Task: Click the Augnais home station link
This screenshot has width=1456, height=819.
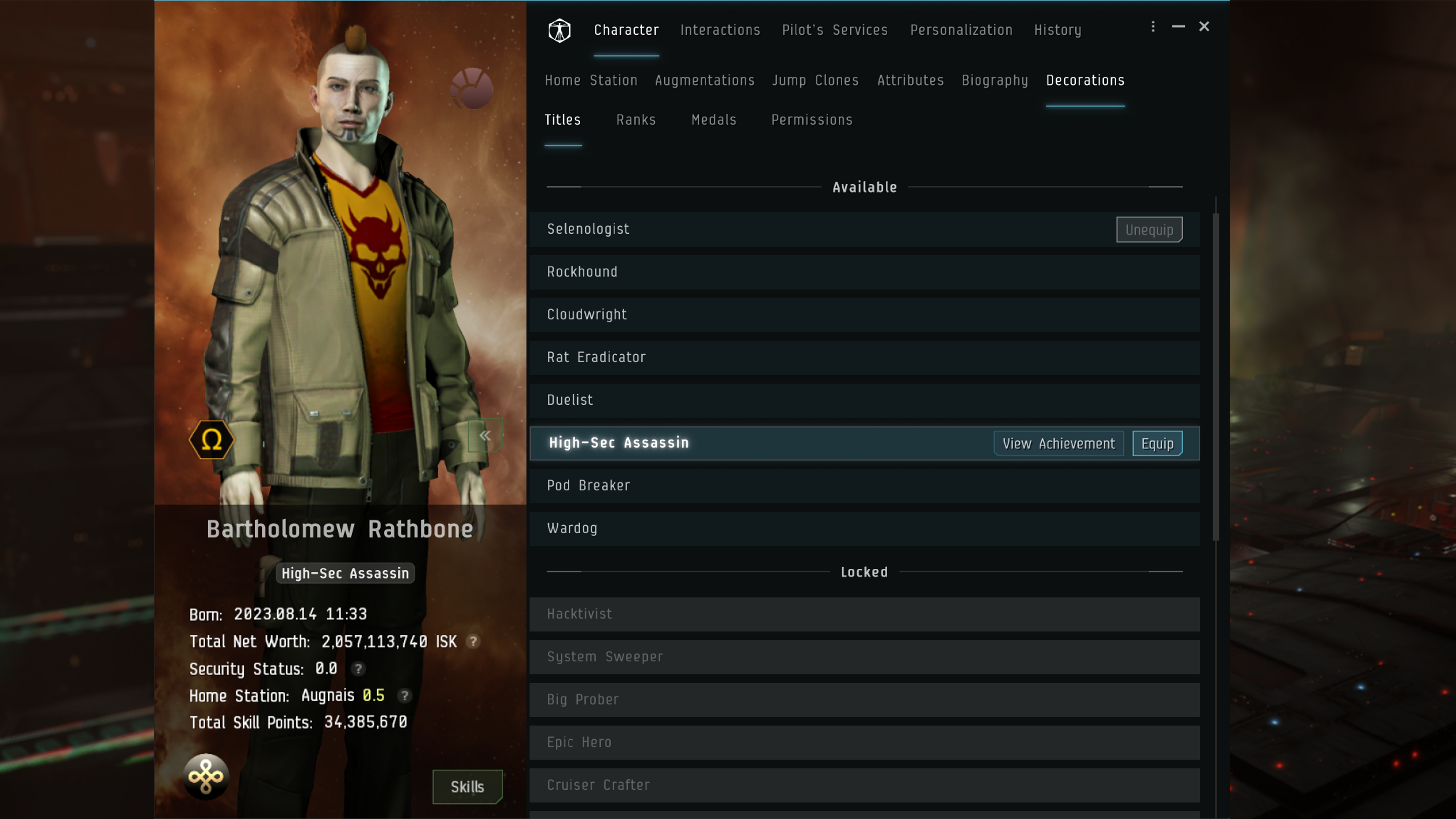Action: pos(328,695)
